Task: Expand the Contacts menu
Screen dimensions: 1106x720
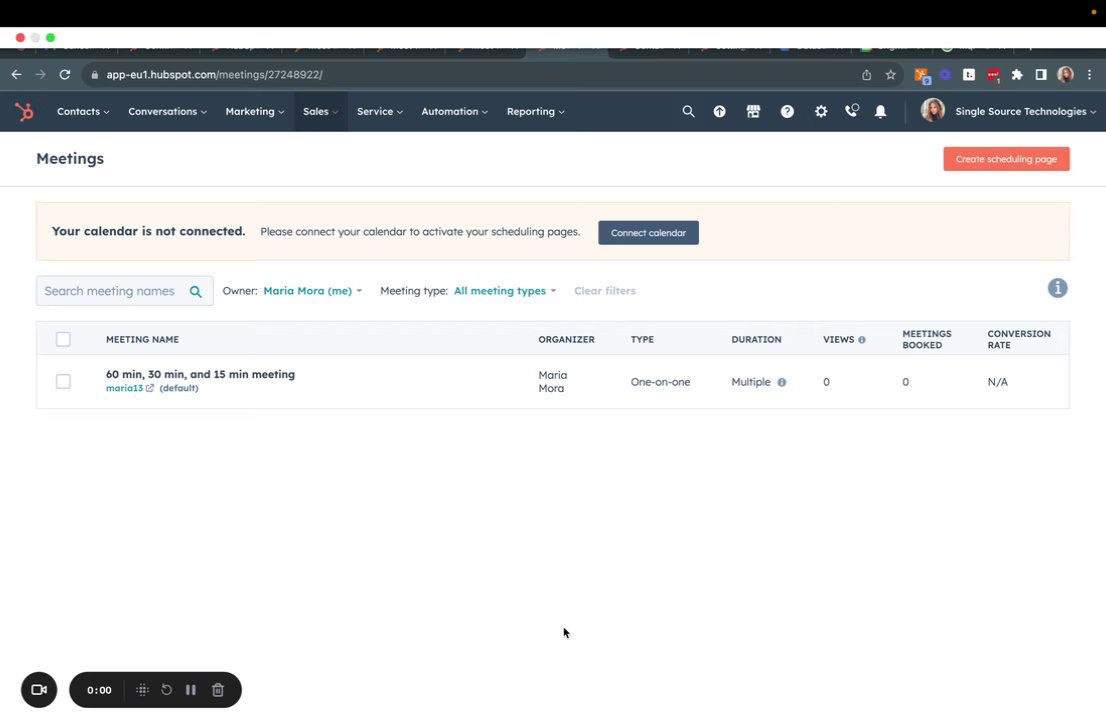Action: (x=83, y=111)
